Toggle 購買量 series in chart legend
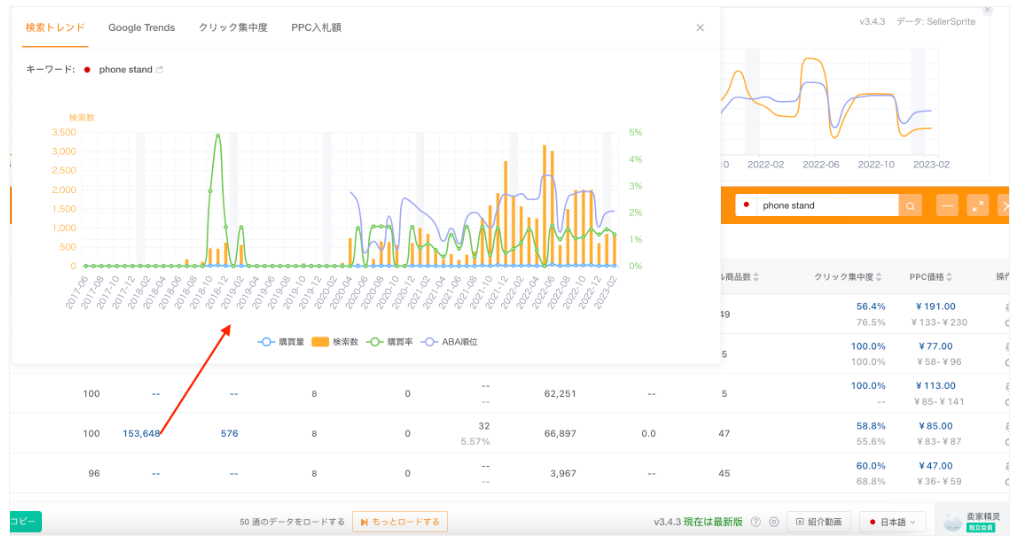 point(280,342)
